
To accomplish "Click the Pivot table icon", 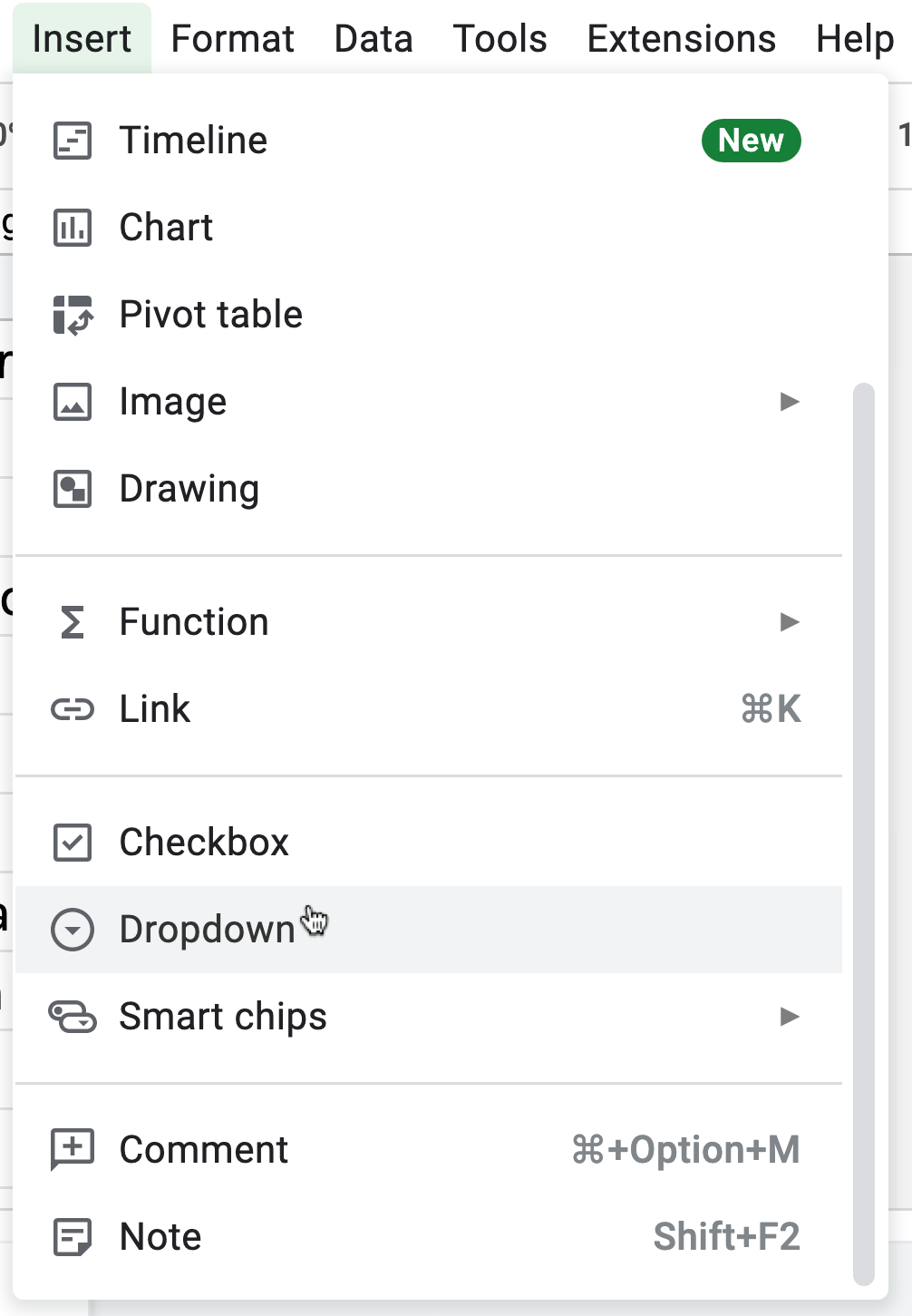I will click(72, 315).
